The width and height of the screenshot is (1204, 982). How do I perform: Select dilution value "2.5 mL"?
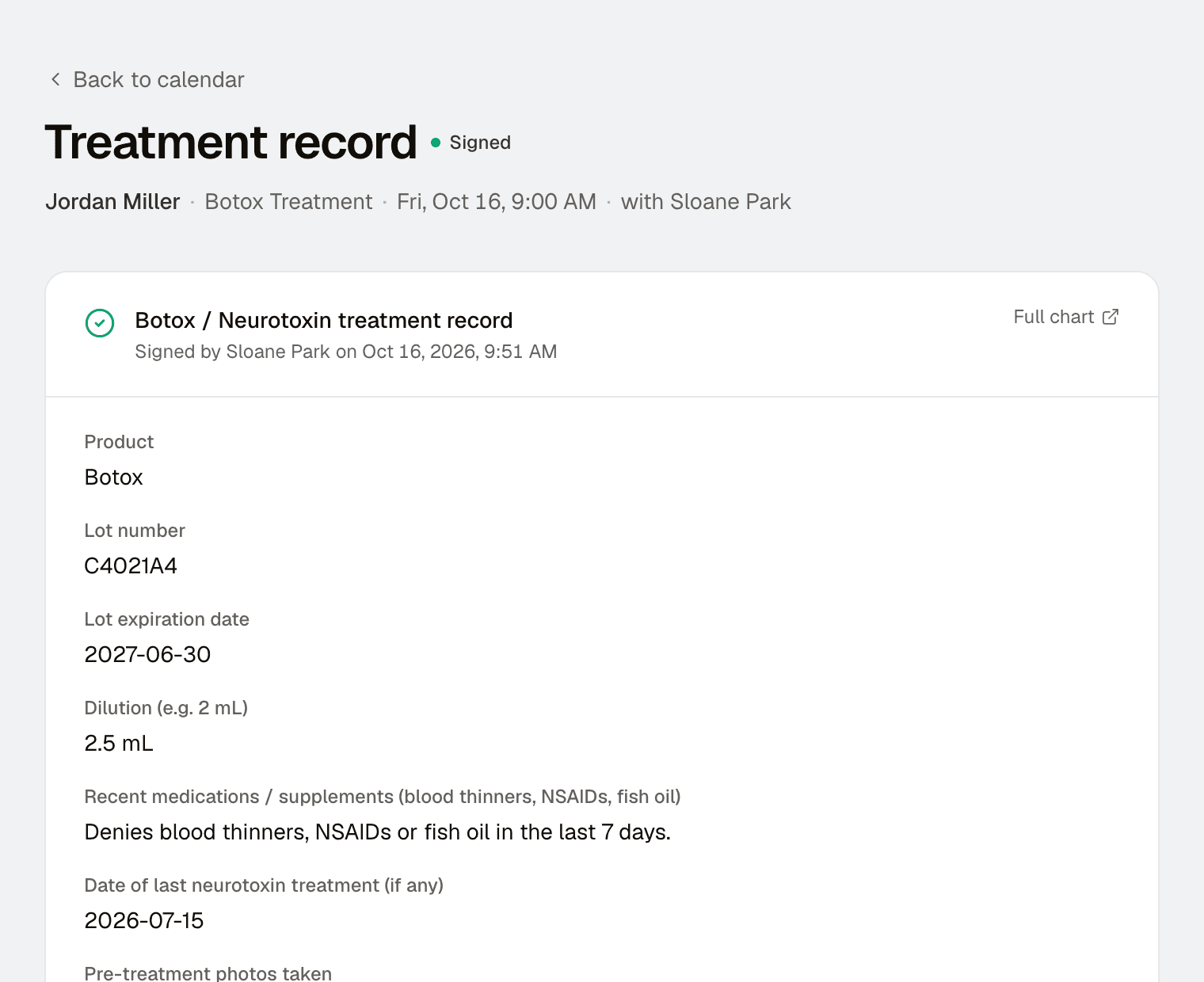119,744
